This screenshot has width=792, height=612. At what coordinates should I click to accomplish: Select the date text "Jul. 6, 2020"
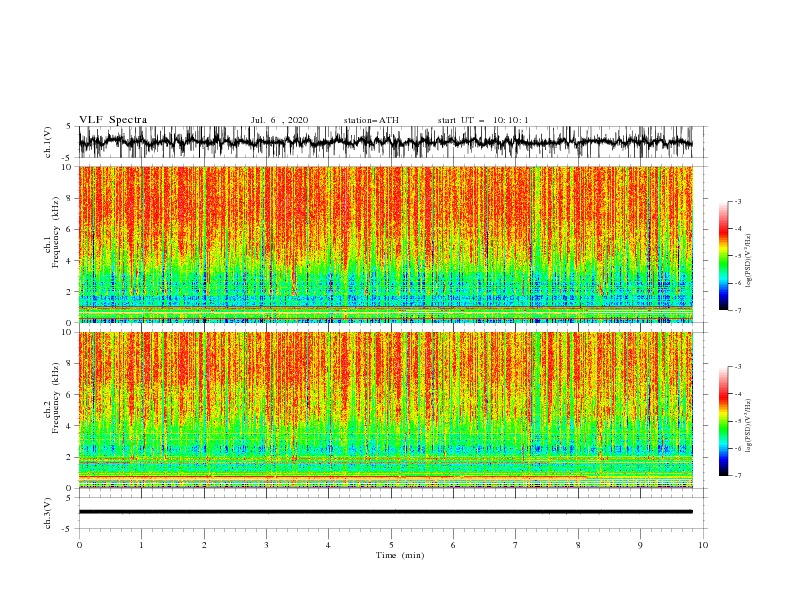point(279,120)
